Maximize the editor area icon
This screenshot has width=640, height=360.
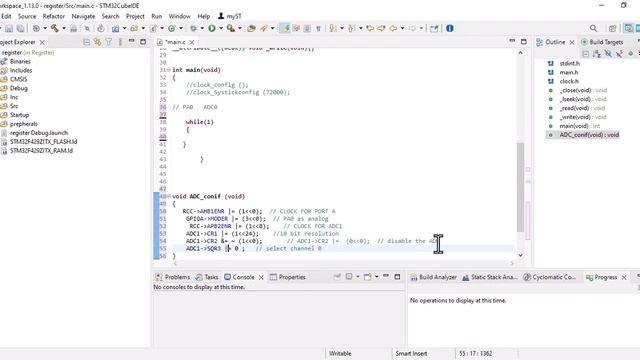click(524, 42)
